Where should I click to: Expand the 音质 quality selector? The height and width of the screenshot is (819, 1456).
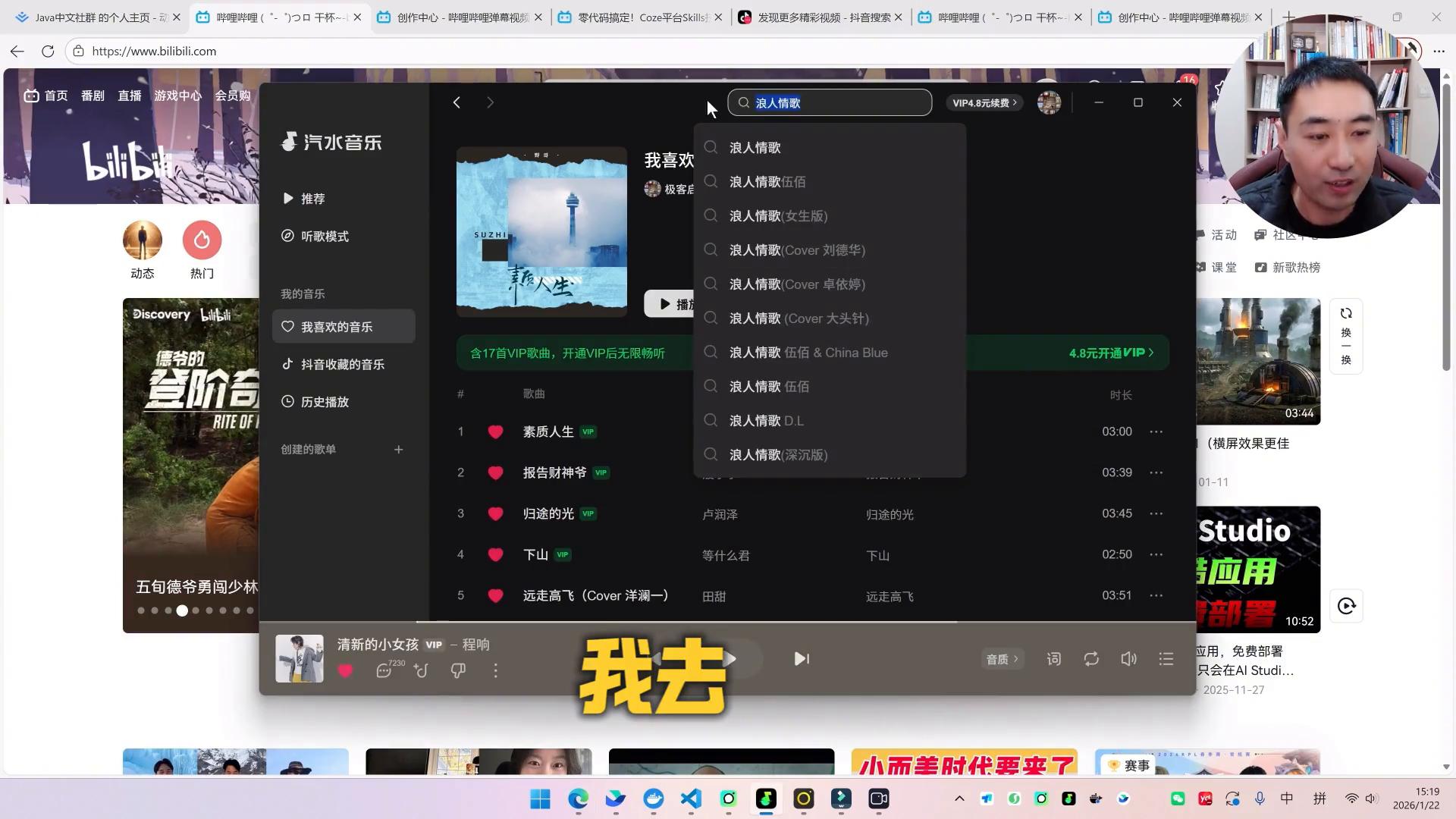click(1001, 659)
